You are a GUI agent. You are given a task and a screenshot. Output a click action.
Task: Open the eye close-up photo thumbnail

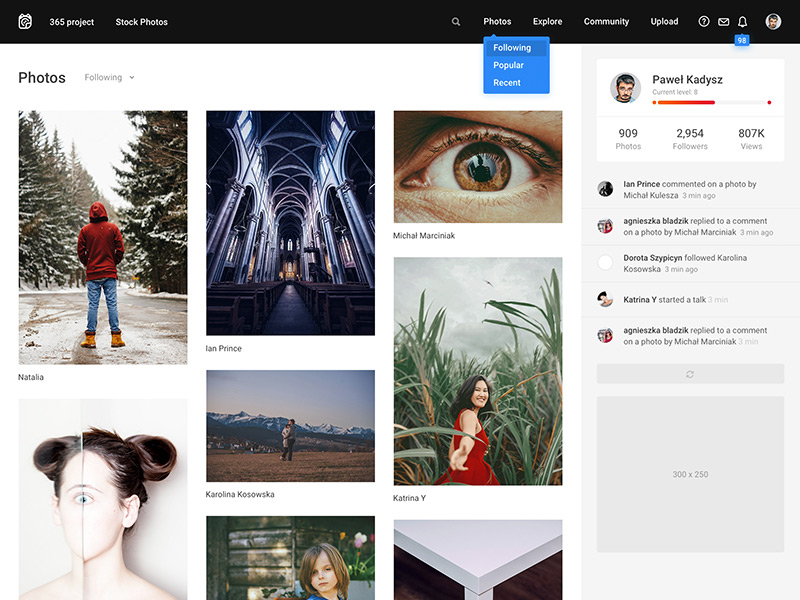[478, 166]
